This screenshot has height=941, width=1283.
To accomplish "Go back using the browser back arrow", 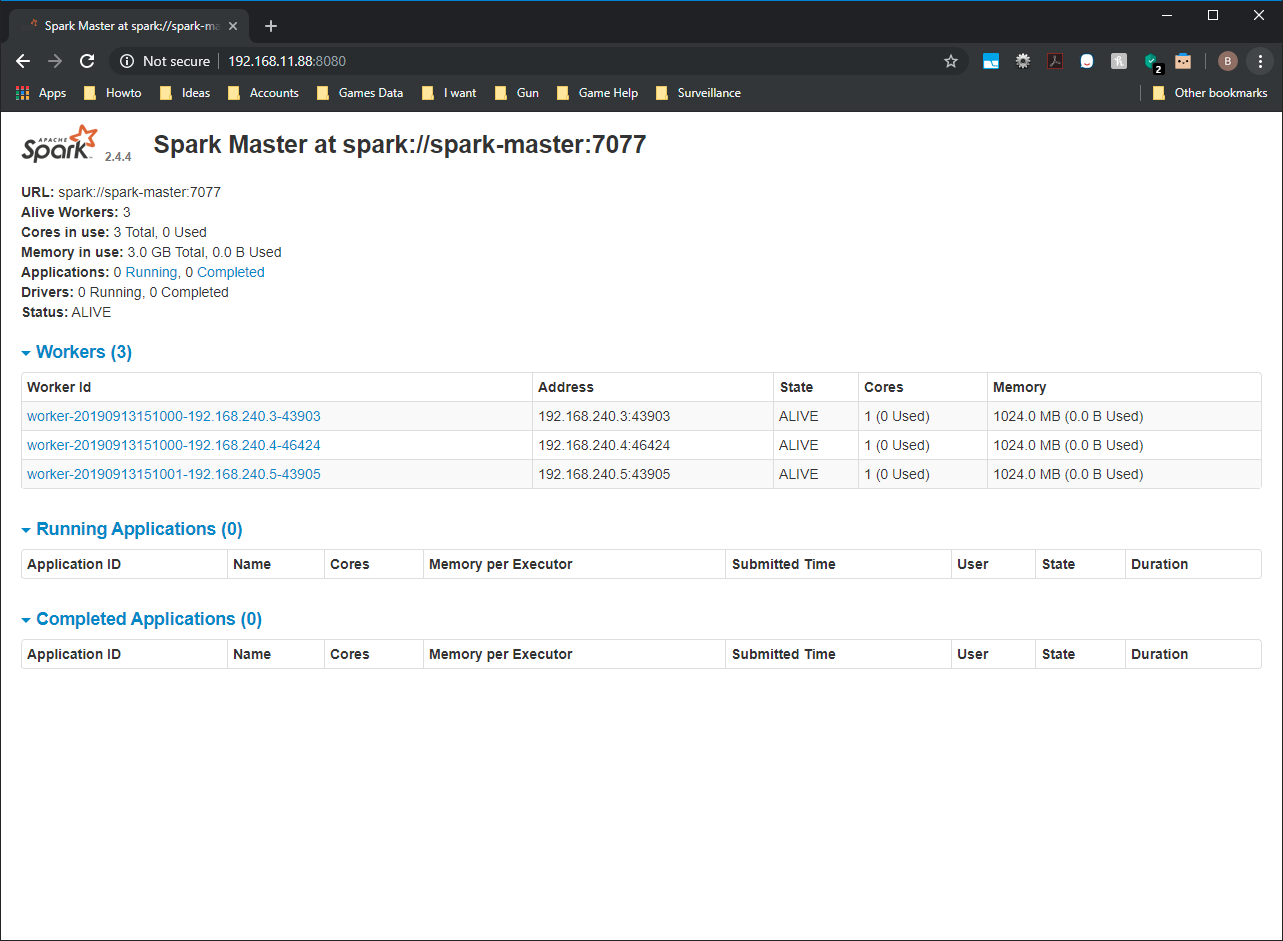I will [23, 61].
